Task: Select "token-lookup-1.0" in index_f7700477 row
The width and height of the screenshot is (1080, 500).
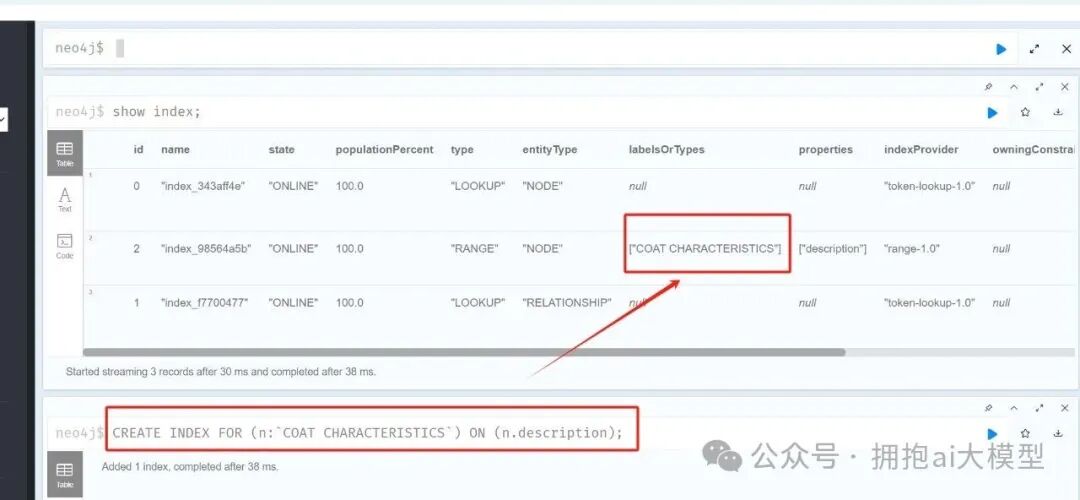Action: (x=929, y=302)
